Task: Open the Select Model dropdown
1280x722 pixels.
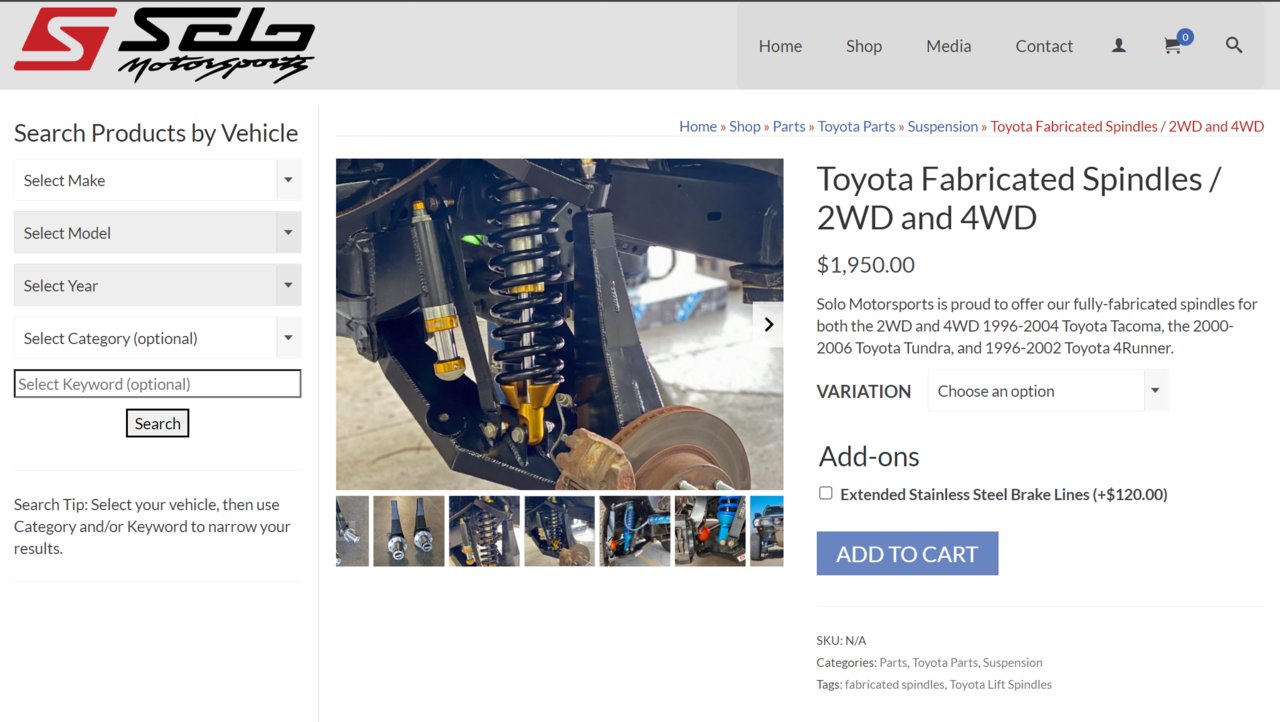Action: click(x=157, y=233)
